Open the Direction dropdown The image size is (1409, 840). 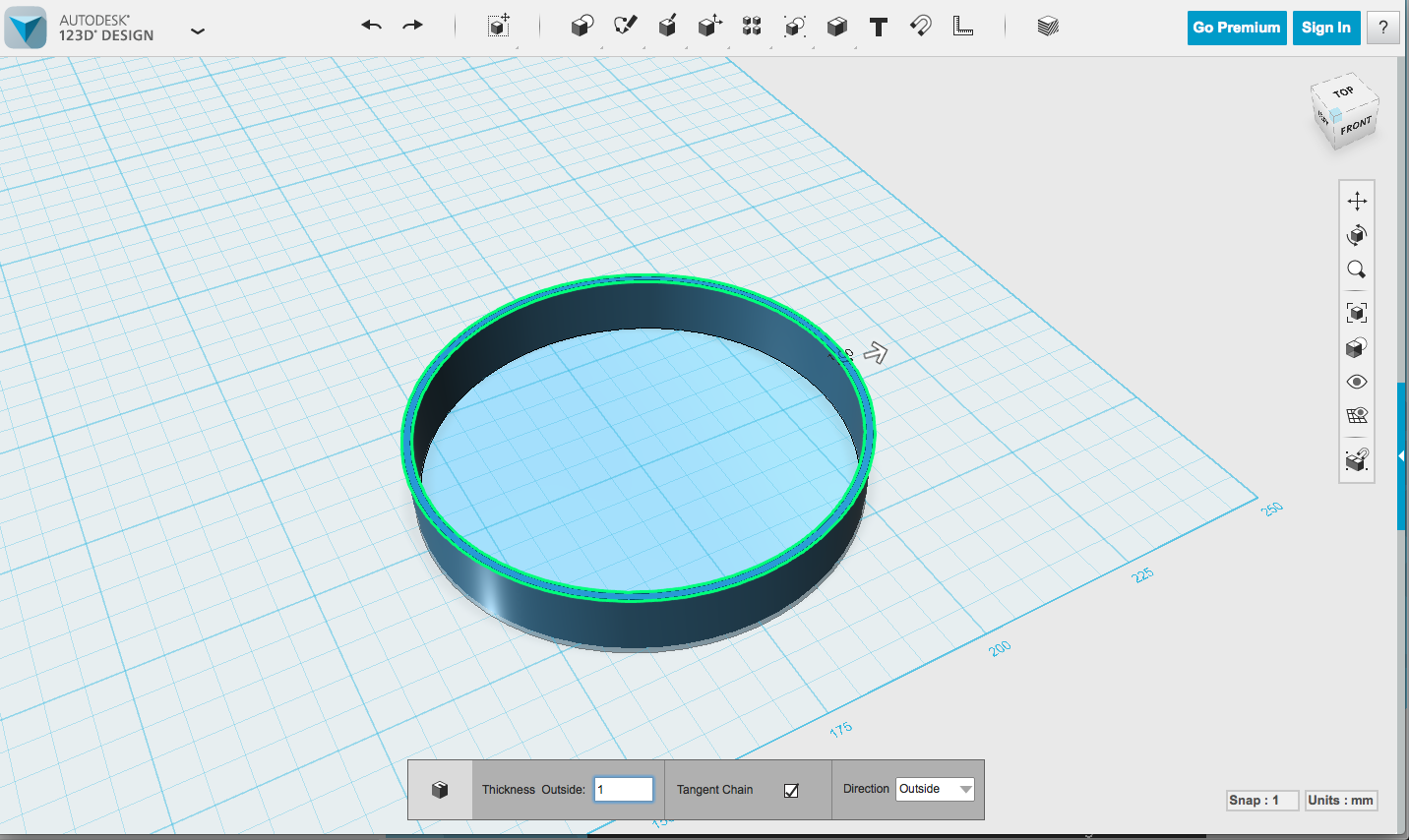(935, 789)
